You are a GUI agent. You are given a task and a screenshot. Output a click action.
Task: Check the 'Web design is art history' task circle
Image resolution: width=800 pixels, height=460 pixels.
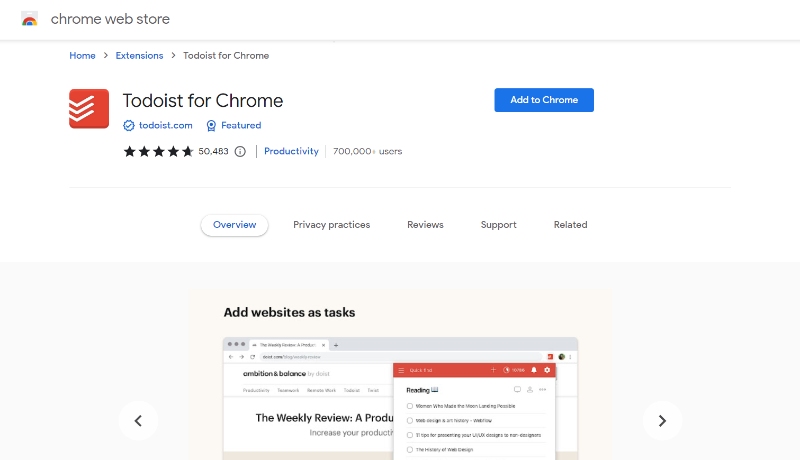click(x=410, y=421)
